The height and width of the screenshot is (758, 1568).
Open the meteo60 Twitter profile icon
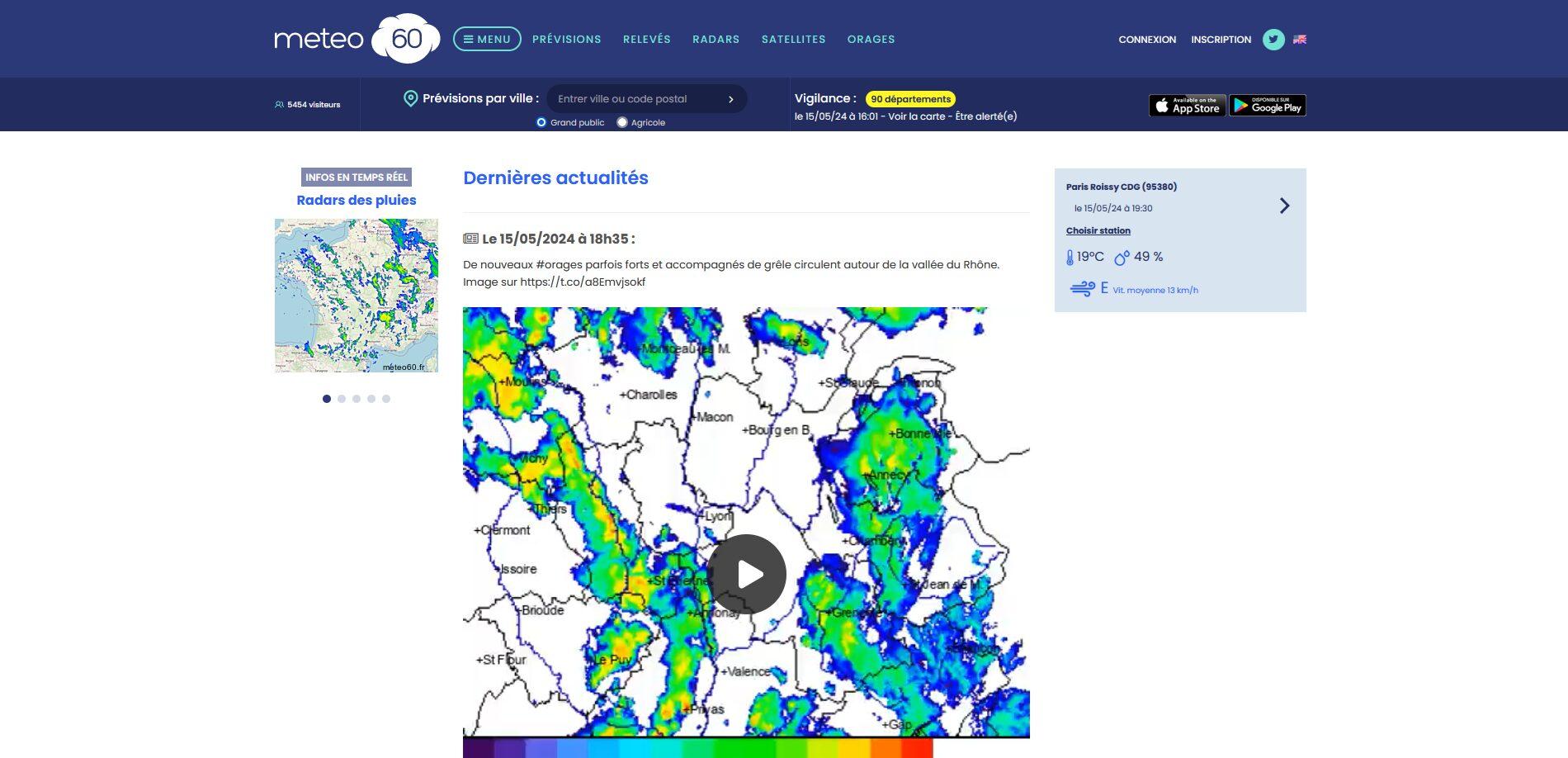click(1273, 39)
